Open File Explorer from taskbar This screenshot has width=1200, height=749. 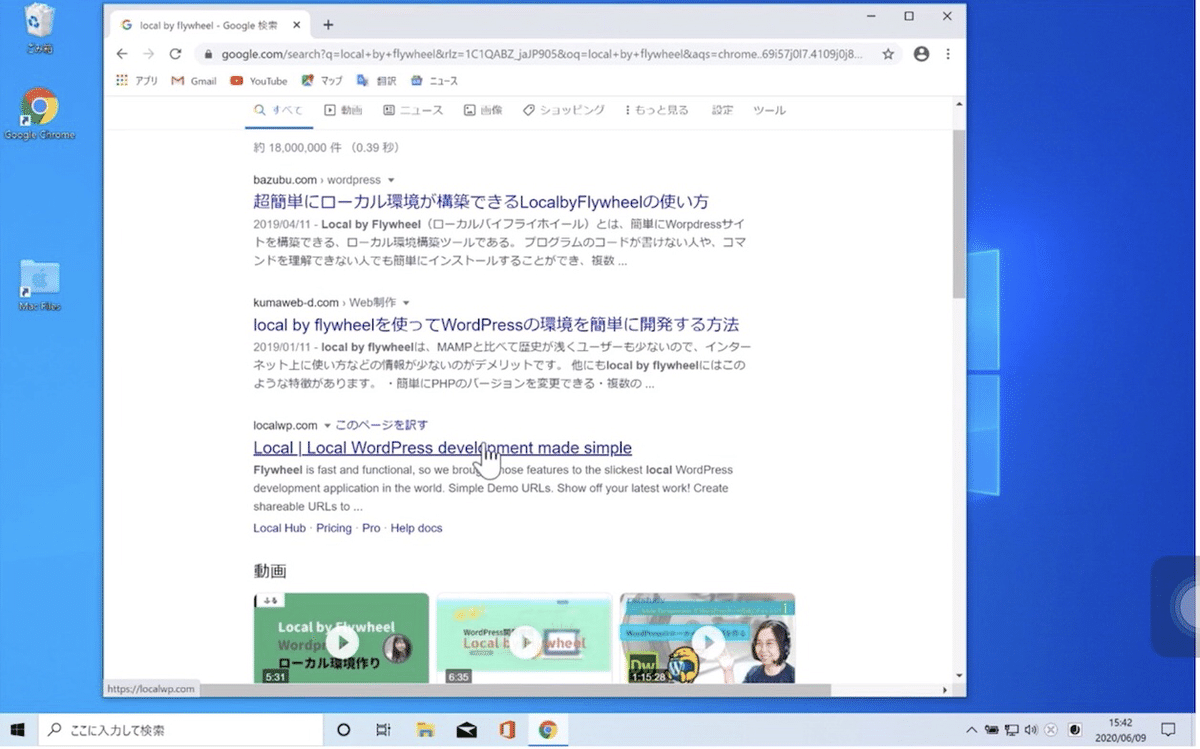click(425, 730)
